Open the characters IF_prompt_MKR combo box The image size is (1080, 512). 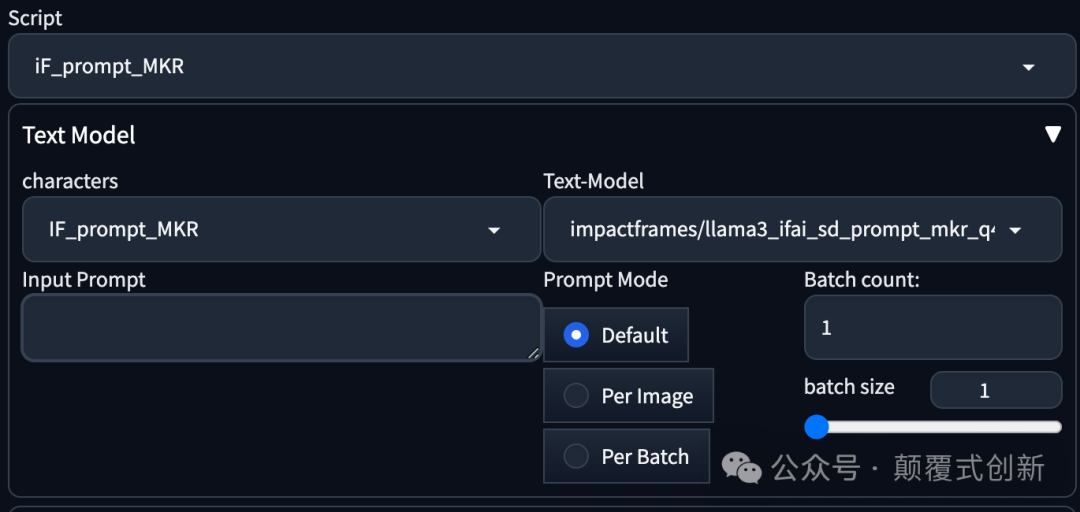(x=260, y=229)
